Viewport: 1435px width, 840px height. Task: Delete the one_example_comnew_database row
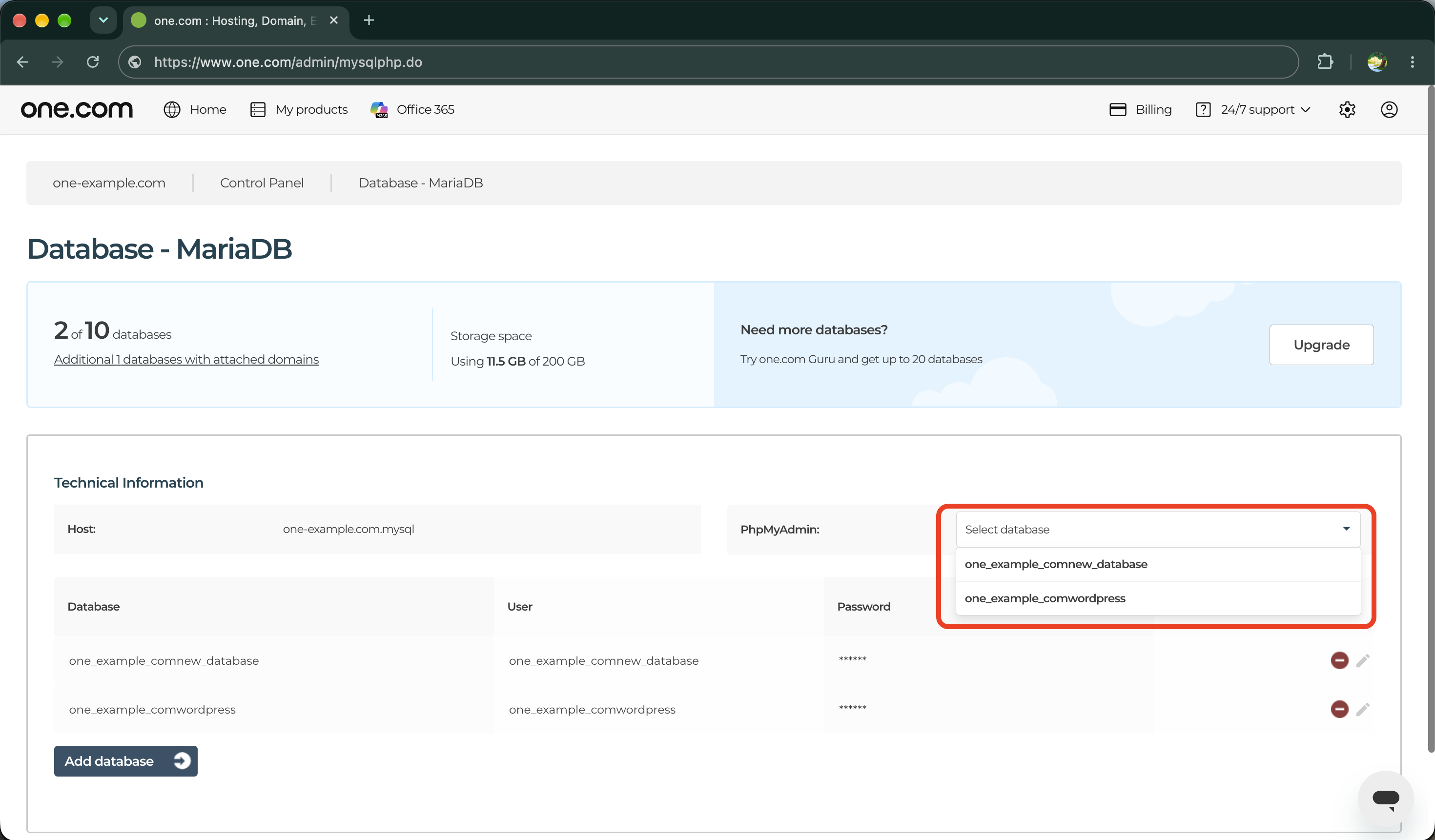(x=1339, y=660)
